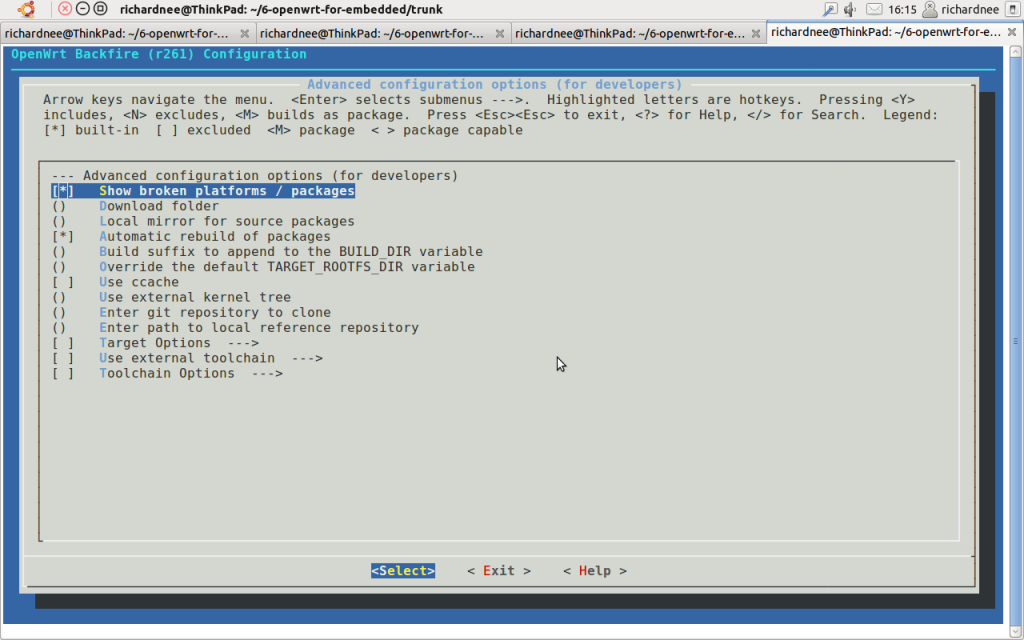Image resolution: width=1024 pixels, height=640 pixels.
Task: Expand Toolchain Options submenu arrow
Action: (x=267, y=373)
